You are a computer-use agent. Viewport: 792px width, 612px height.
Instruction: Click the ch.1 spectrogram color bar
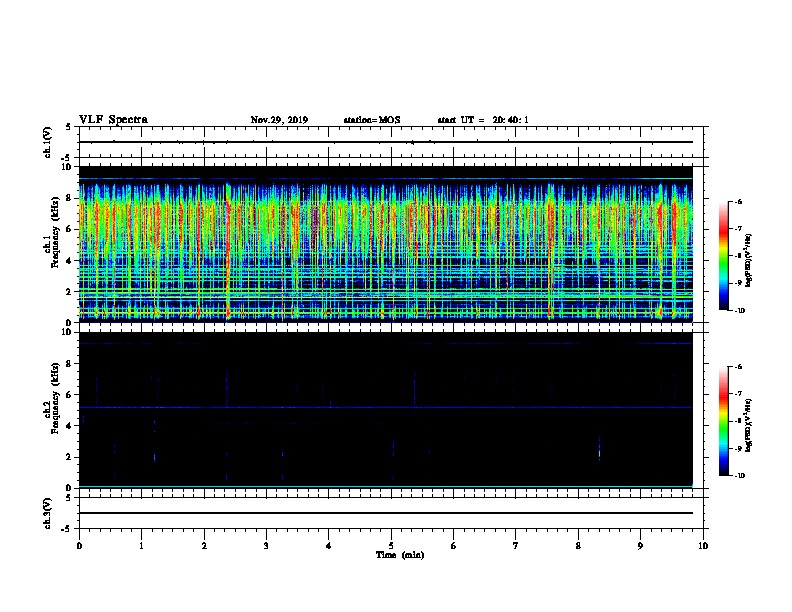[x=723, y=256]
